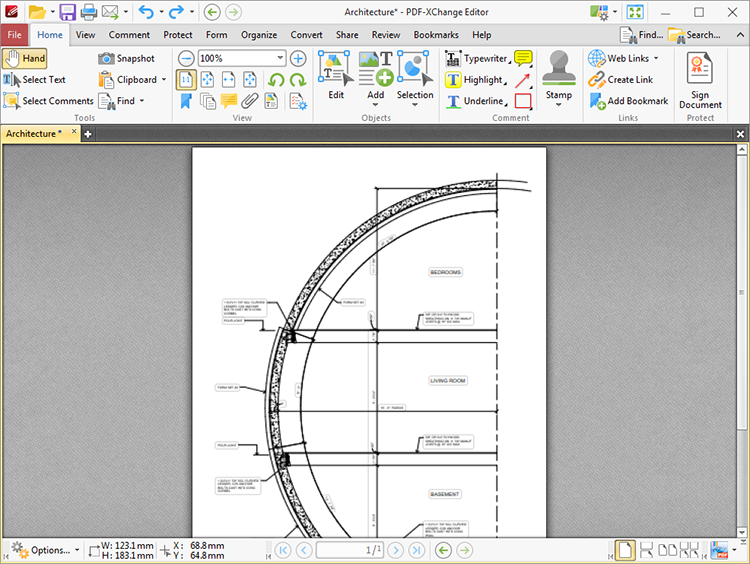This screenshot has width=750, height=564.
Task: Click Create Link
Action: tap(620, 79)
